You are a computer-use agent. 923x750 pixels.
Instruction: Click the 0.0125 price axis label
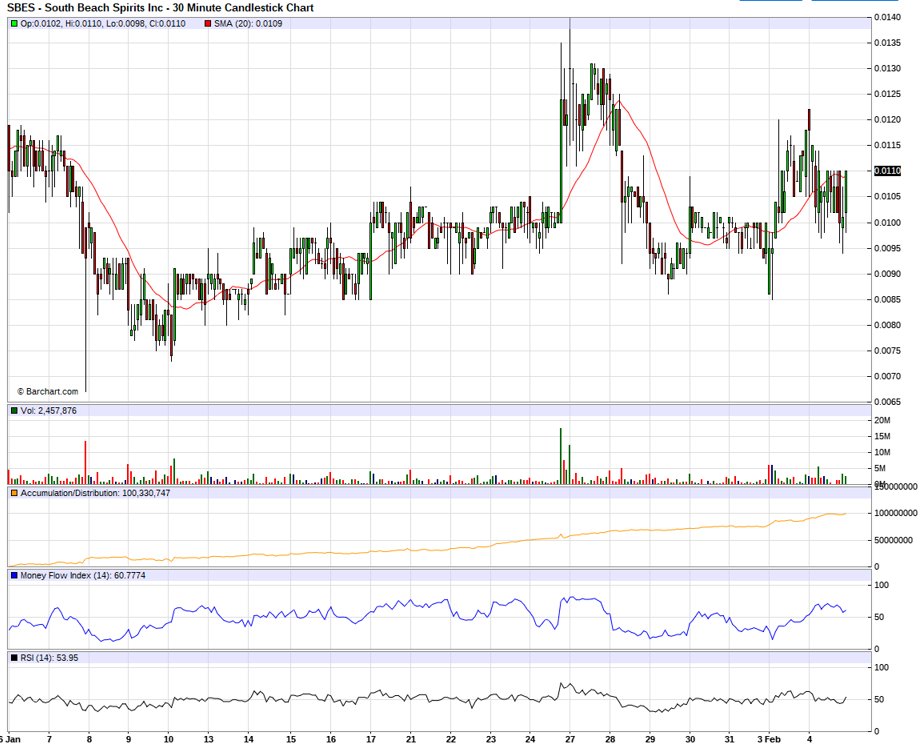click(x=887, y=94)
